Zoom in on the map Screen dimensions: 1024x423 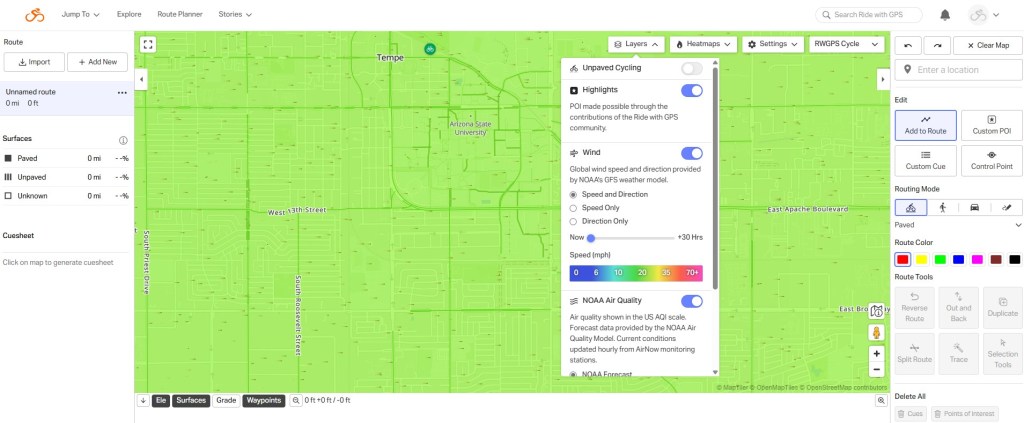coord(876,354)
